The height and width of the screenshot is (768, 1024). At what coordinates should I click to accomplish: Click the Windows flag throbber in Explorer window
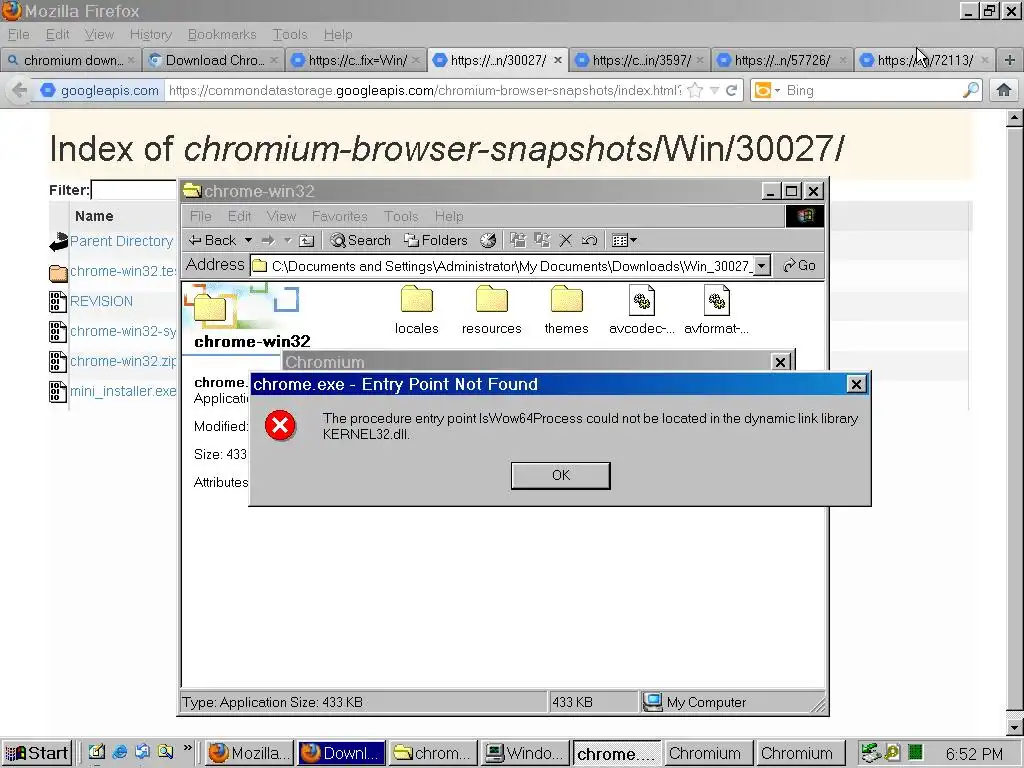(804, 216)
